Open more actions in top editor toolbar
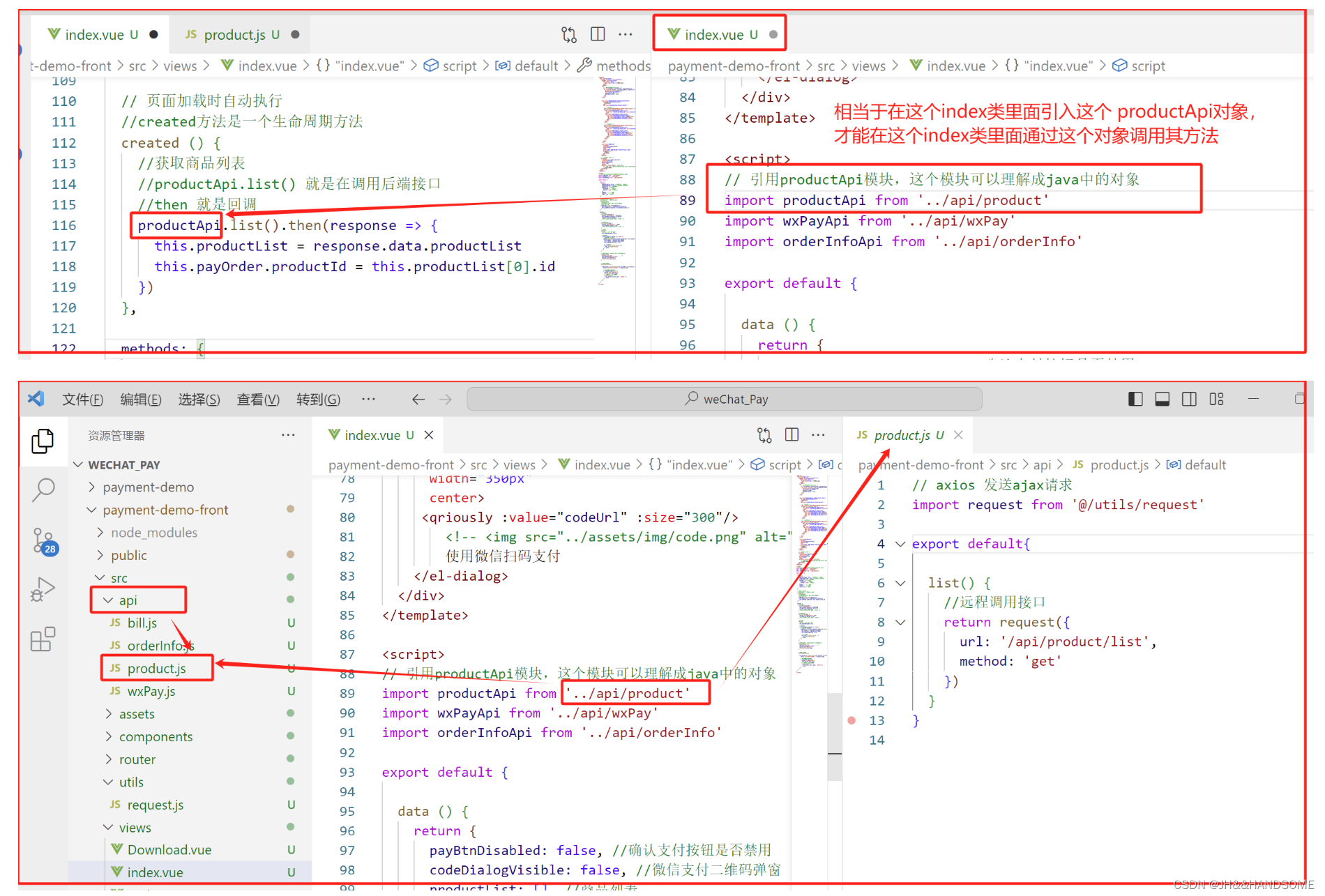The height and width of the screenshot is (896, 1325). click(x=626, y=33)
